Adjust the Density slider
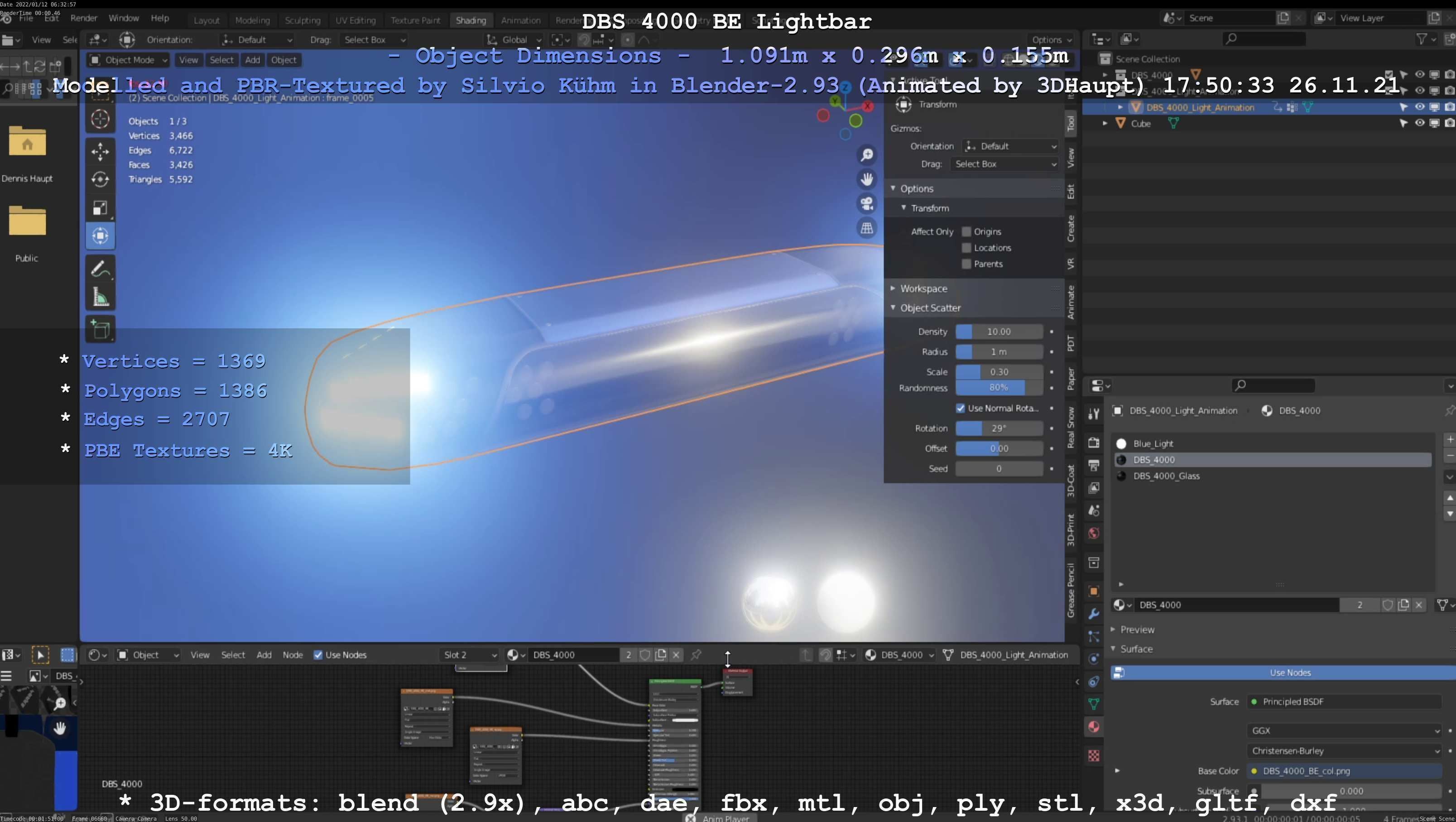The height and width of the screenshot is (822, 1456). click(x=999, y=332)
